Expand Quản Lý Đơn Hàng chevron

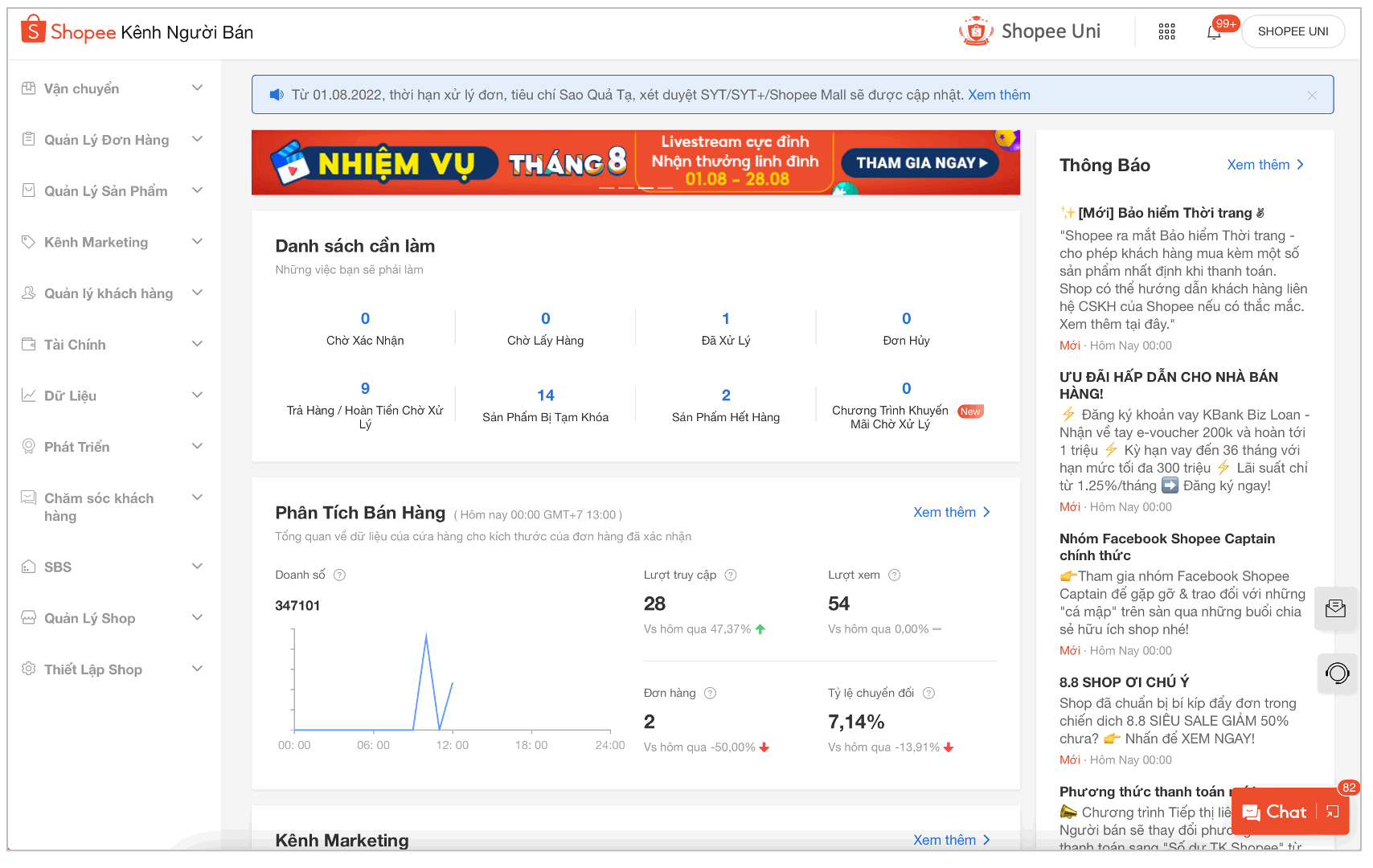pyautogui.click(x=197, y=139)
